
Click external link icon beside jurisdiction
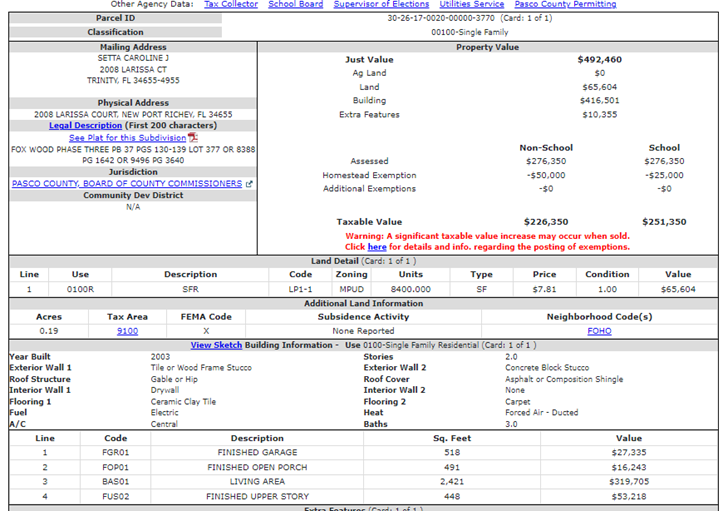[249, 184]
